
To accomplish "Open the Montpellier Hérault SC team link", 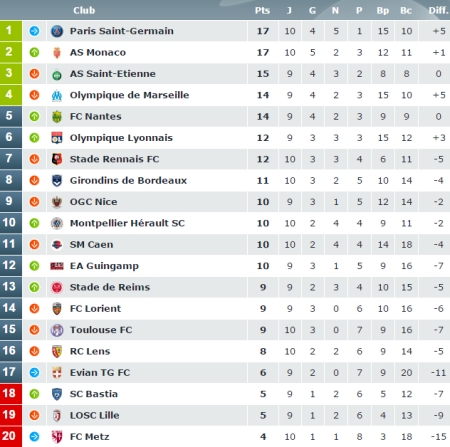I will [x=127, y=223].
